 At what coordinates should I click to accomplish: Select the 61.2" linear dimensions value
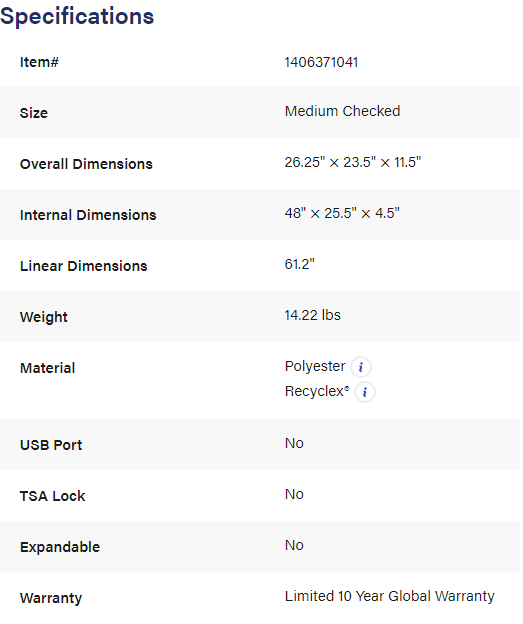pyautogui.click(x=300, y=264)
